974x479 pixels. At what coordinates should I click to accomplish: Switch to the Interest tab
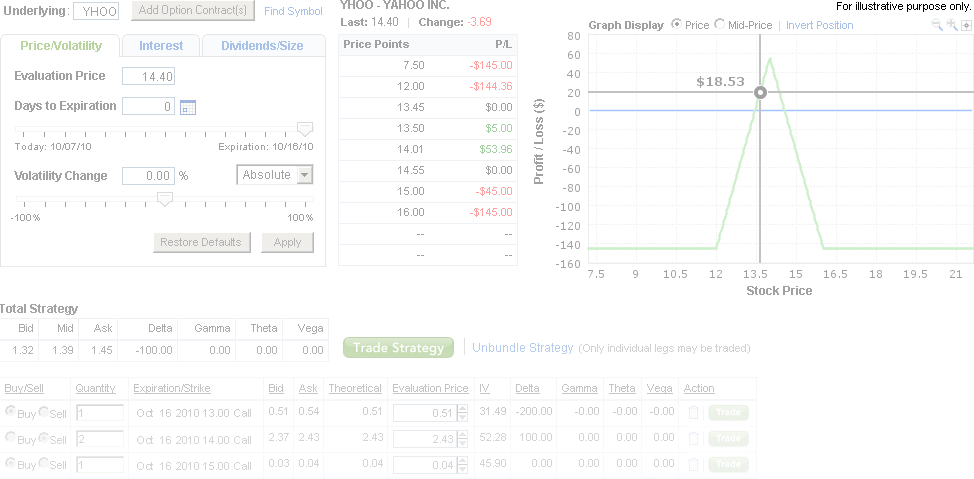point(160,46)
